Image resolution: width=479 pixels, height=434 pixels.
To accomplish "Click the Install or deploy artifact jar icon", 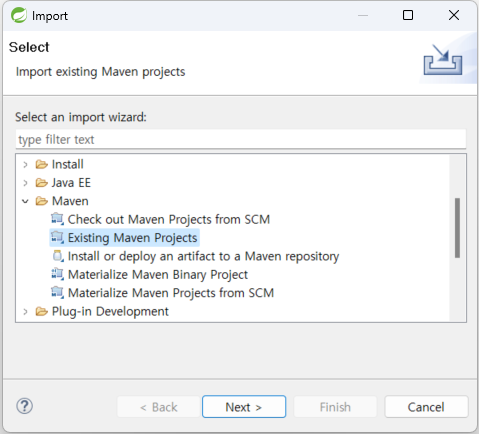I will pyautogui.click(x=58, y=256).
